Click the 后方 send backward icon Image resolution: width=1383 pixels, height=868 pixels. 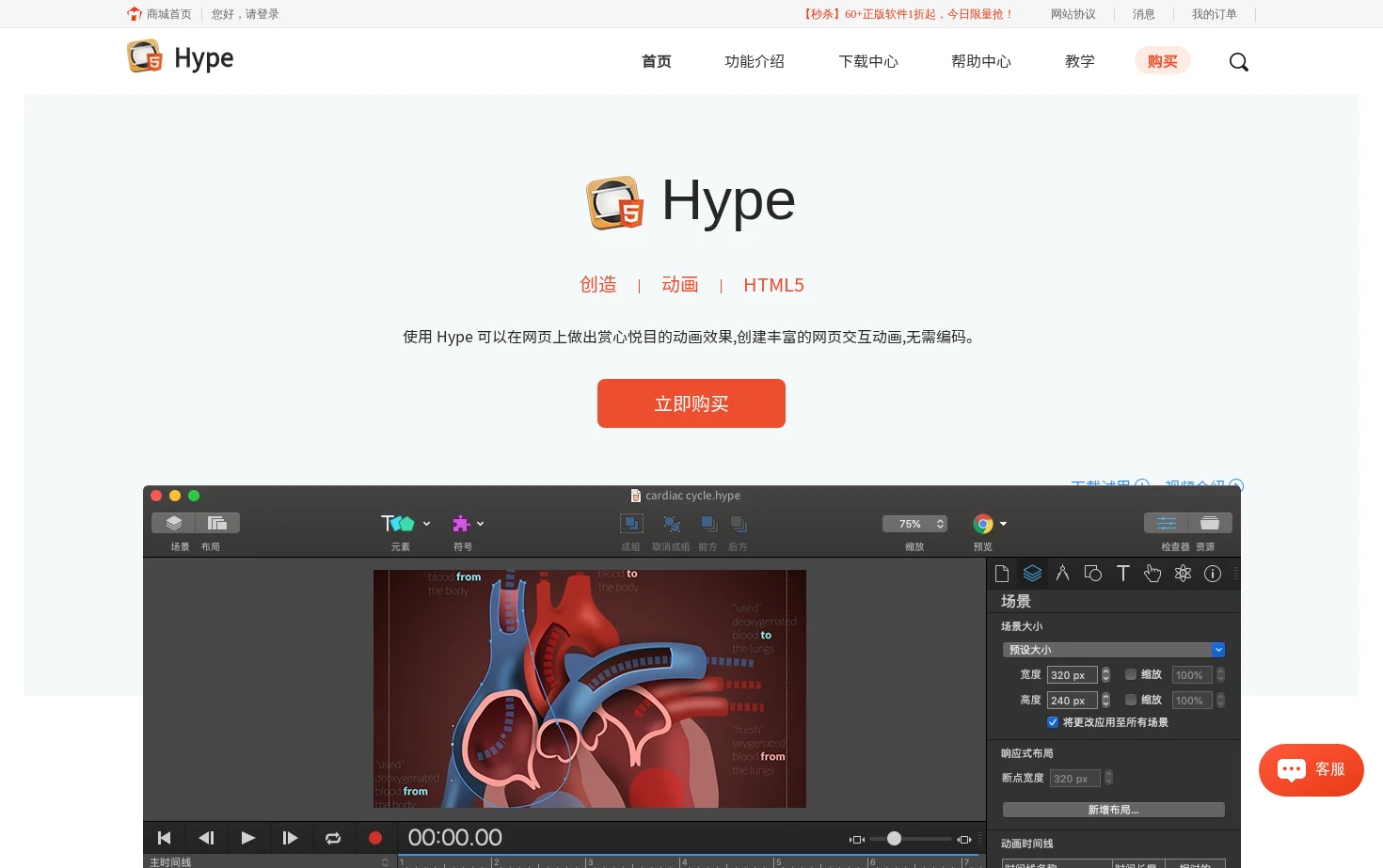(x=739, y=524)
